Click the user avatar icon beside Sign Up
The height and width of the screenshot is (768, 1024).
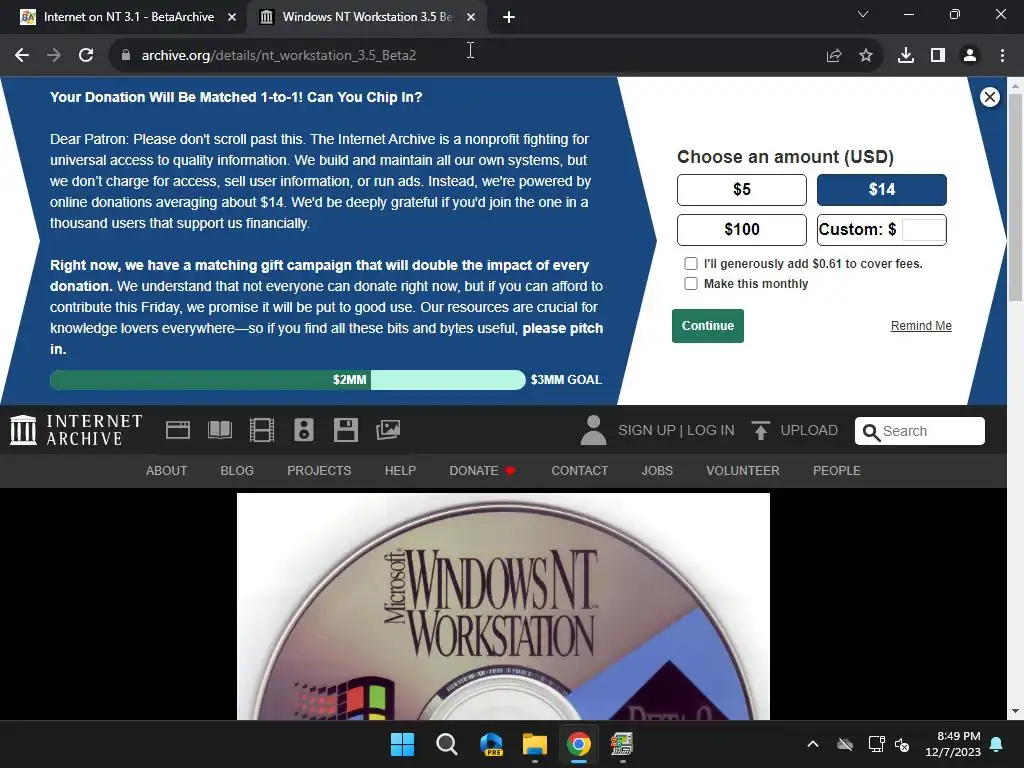[x=594, y=430]
